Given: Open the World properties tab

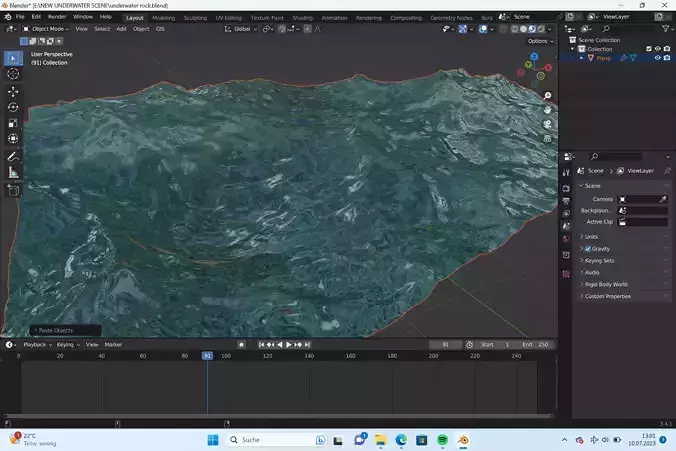Looking at the screenshot, I should [566, 239].
